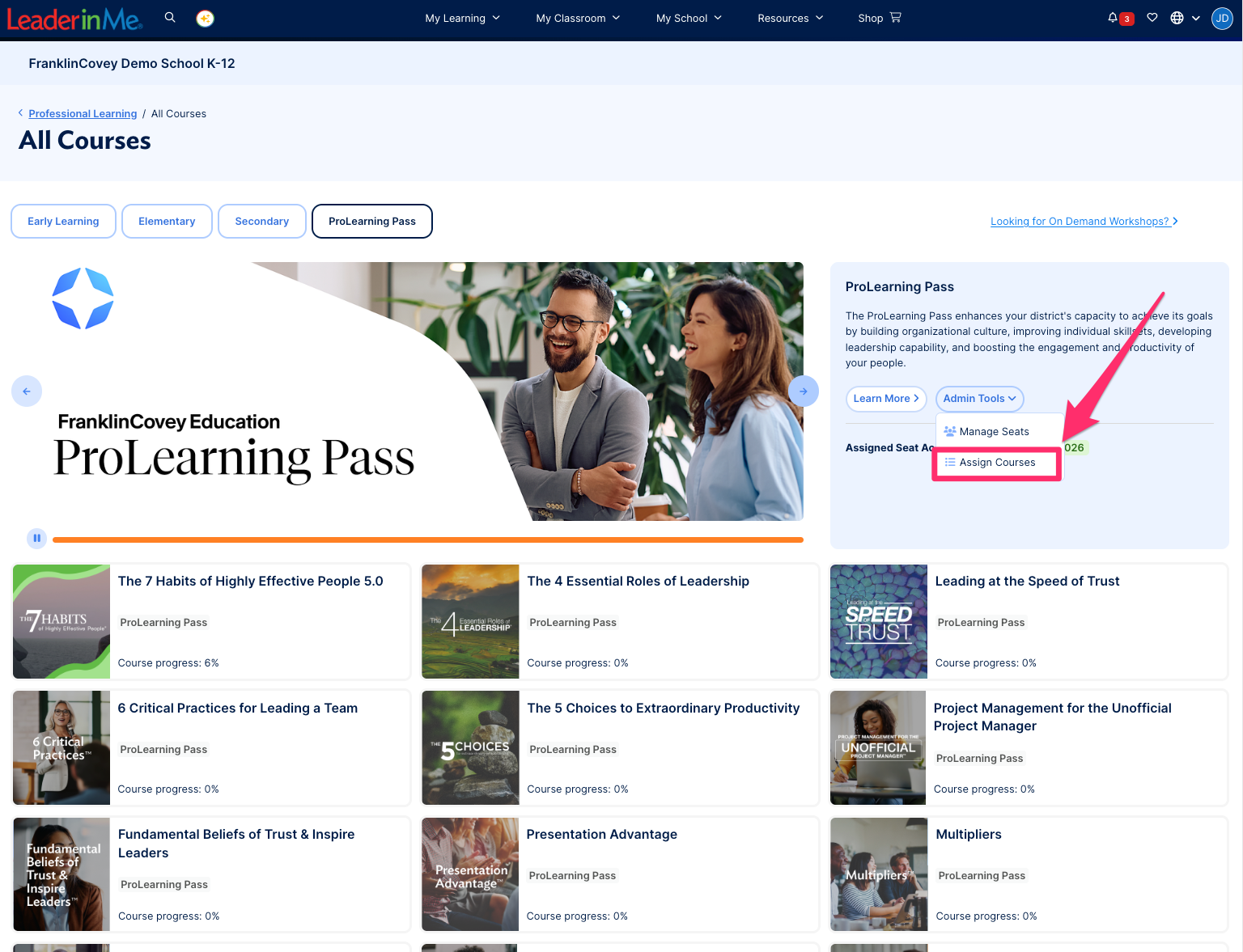The width and height of the screenshot is (1243, 952).
Task: Open the notifications bell icon
Action: (x=1113, y=18)
